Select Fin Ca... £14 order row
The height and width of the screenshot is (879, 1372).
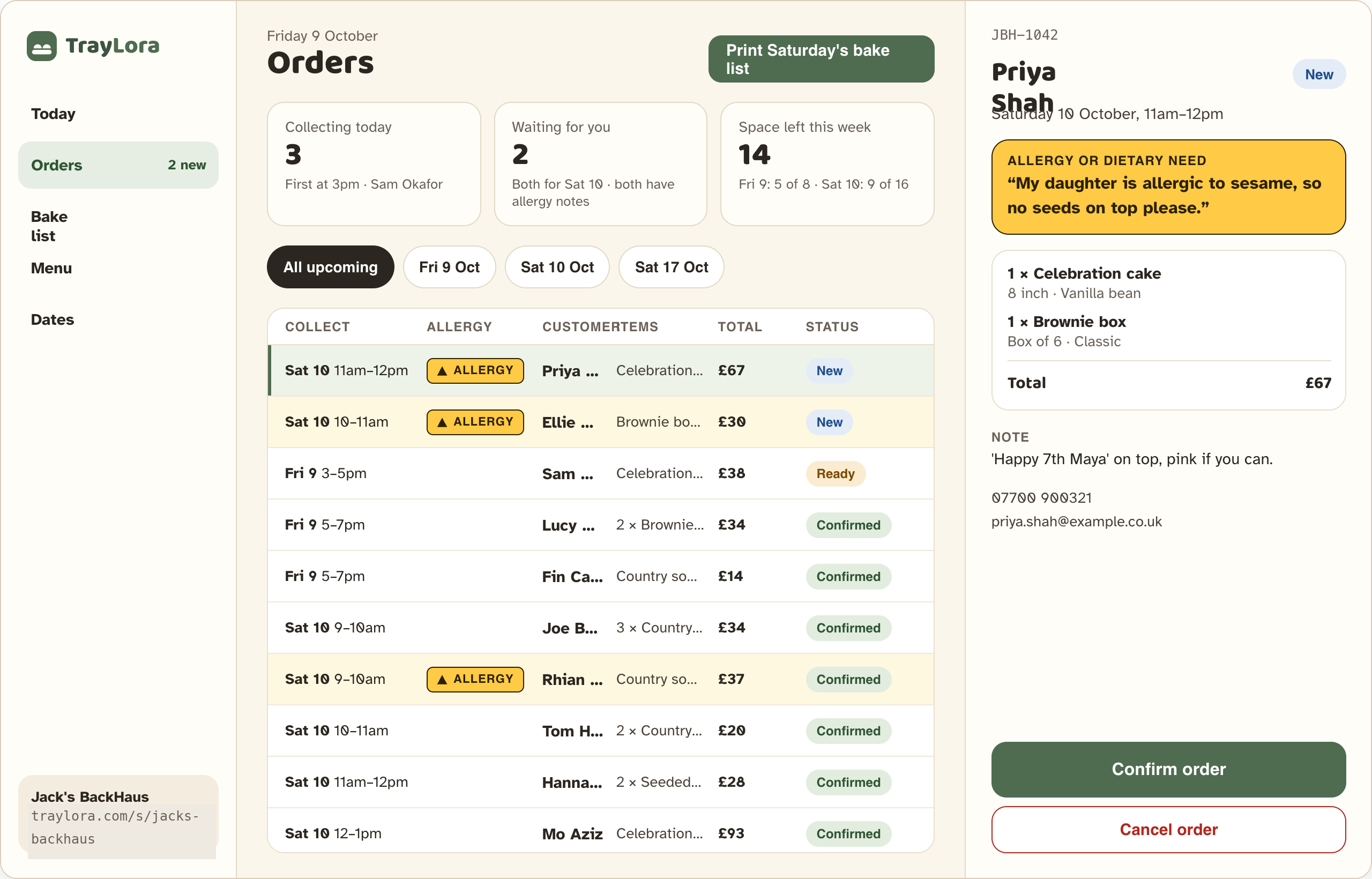[600, 576]
